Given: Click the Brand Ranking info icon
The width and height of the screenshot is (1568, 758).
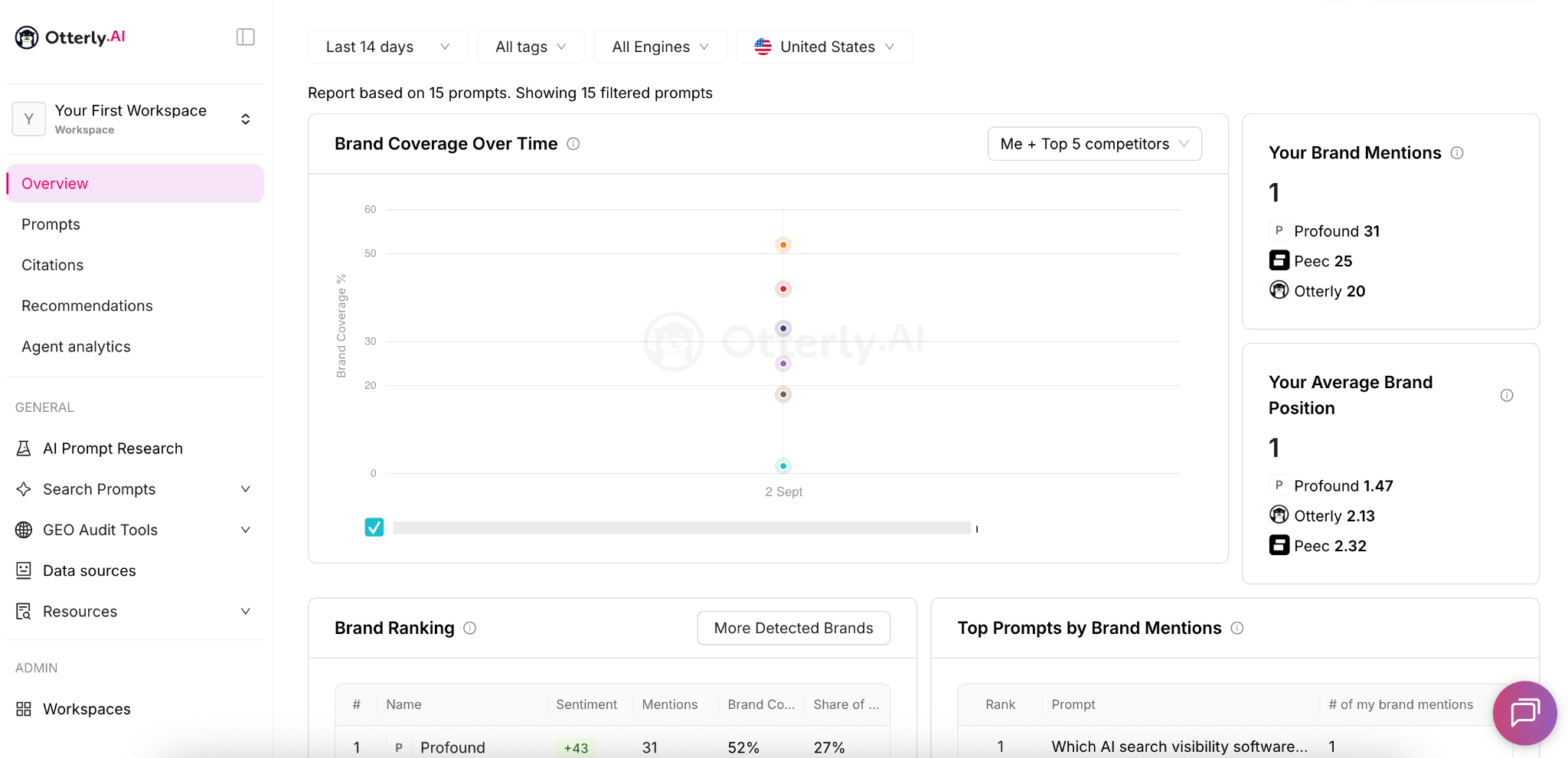Looking at the screenshot, I should click(x=470, y=628).
